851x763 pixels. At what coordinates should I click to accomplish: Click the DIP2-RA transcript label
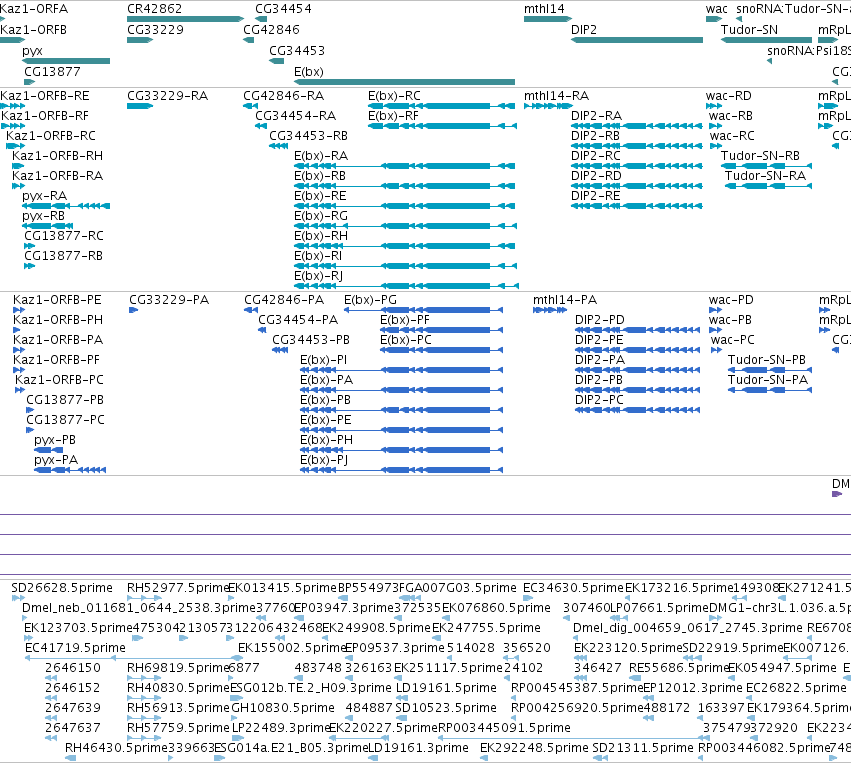pyautogui.click(x=596, y=116)
